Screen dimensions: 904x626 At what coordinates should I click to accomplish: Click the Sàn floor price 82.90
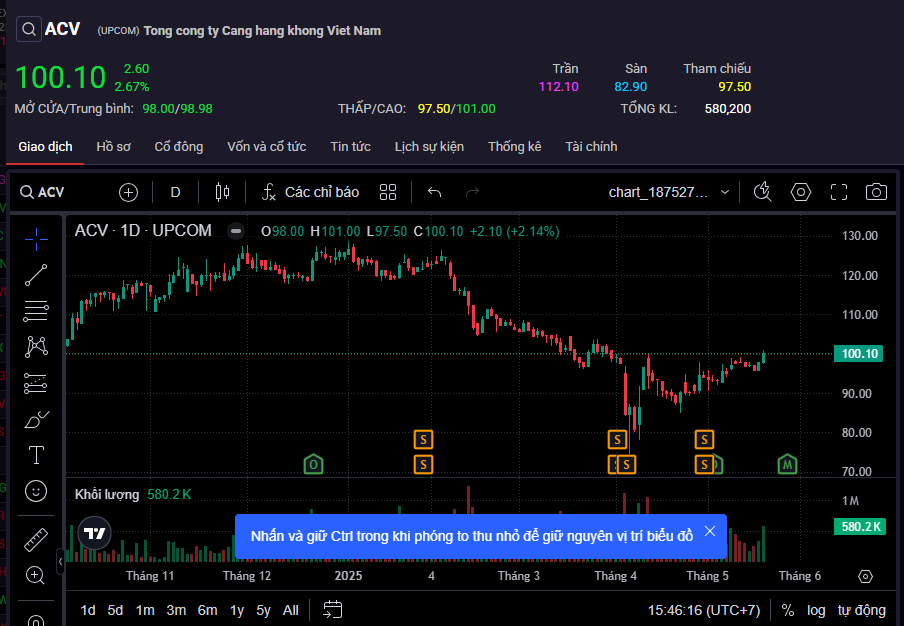coord(631,86)
